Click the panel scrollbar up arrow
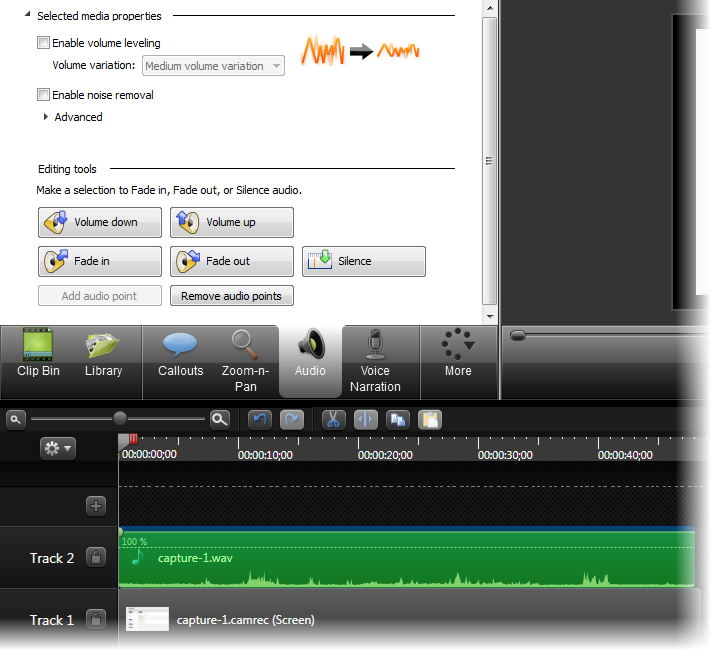This screenshot has width=711, height=650. (x=490, y=8)
